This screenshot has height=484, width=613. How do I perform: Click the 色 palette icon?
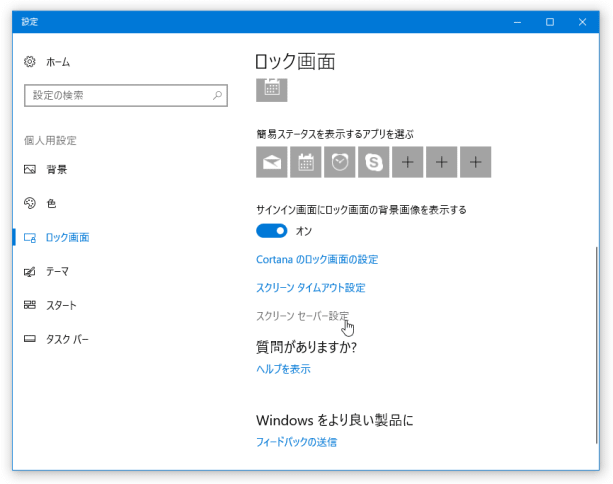click(x=30, y=203)
